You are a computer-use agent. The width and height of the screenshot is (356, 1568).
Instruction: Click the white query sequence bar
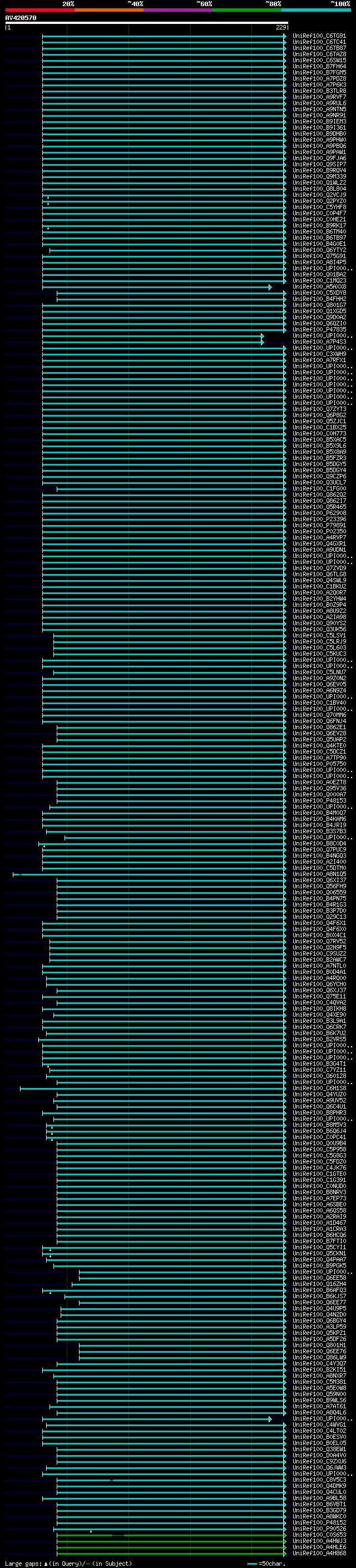pyautogui.click(x=146, y=22)
